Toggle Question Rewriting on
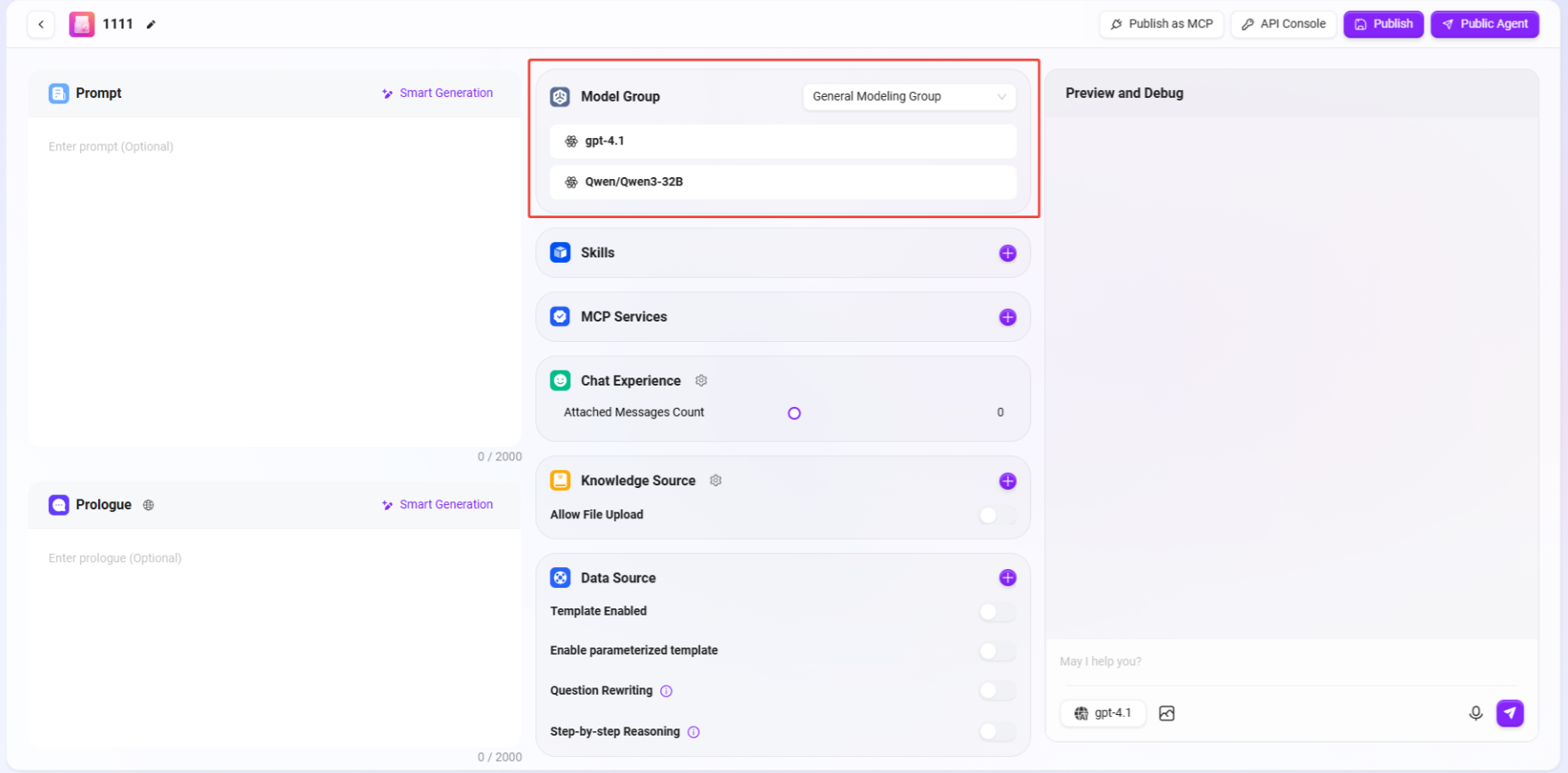1568x773 pixels. [x=996, y=690]
